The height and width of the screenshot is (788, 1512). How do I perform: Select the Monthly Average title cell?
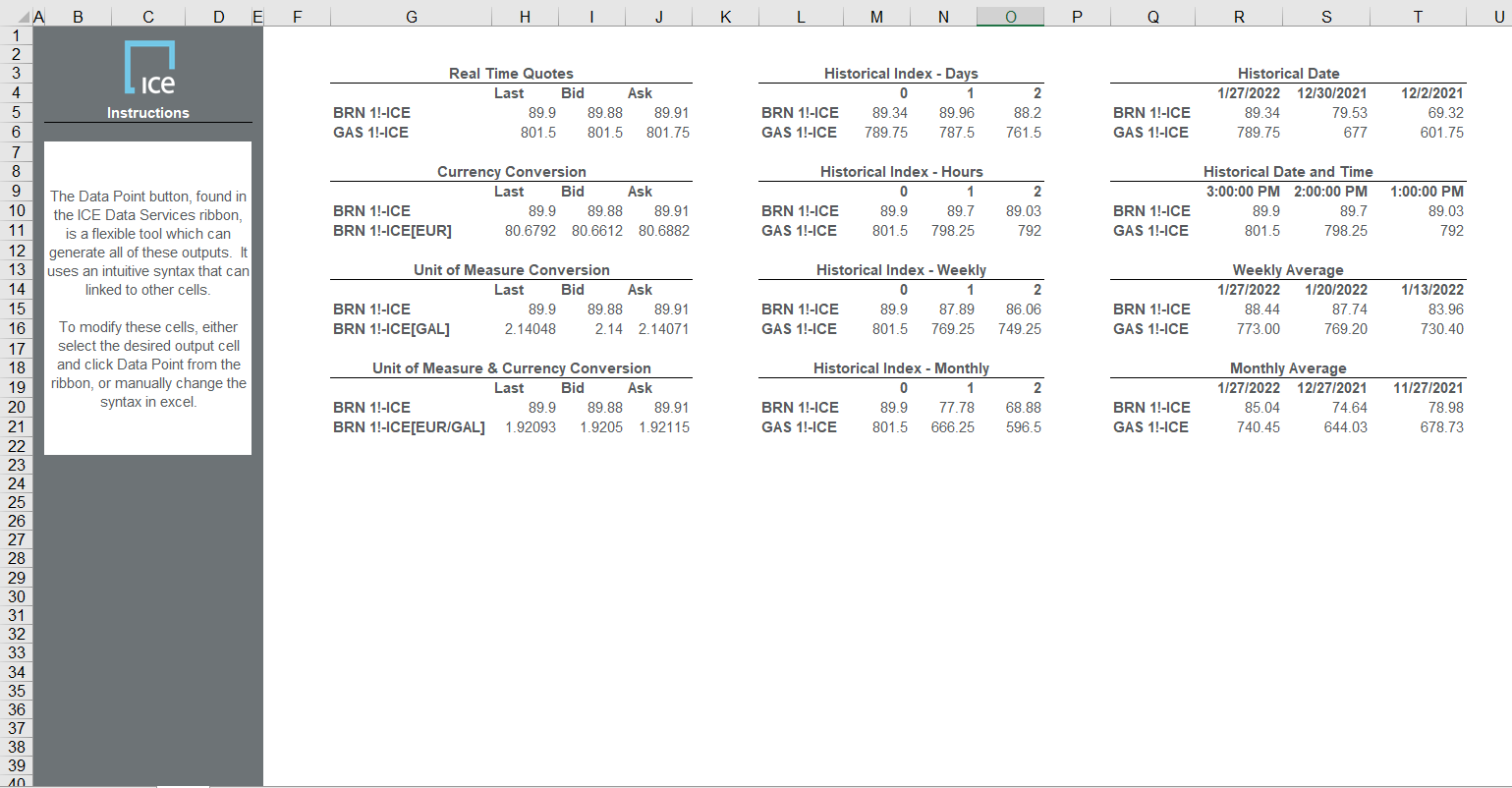pos(1288,368)
